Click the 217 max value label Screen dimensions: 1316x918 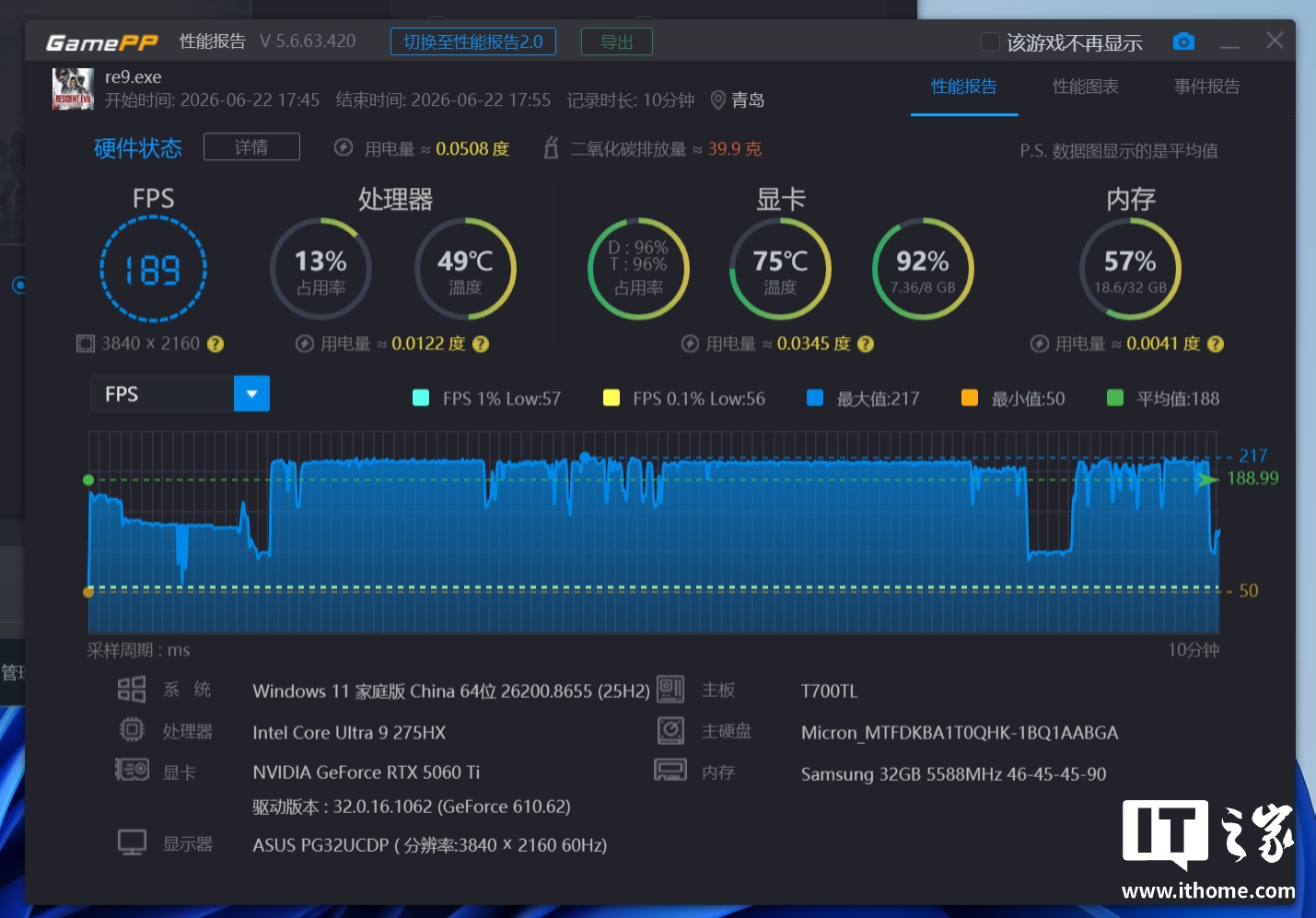(1252, 456)
